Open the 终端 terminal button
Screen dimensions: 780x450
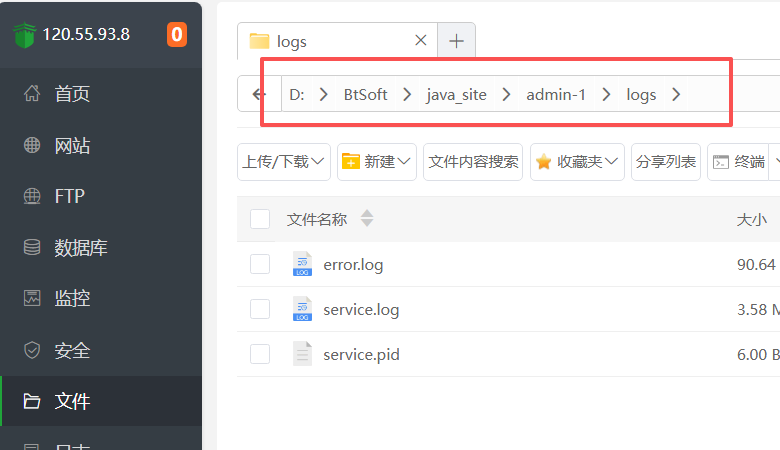739,162
